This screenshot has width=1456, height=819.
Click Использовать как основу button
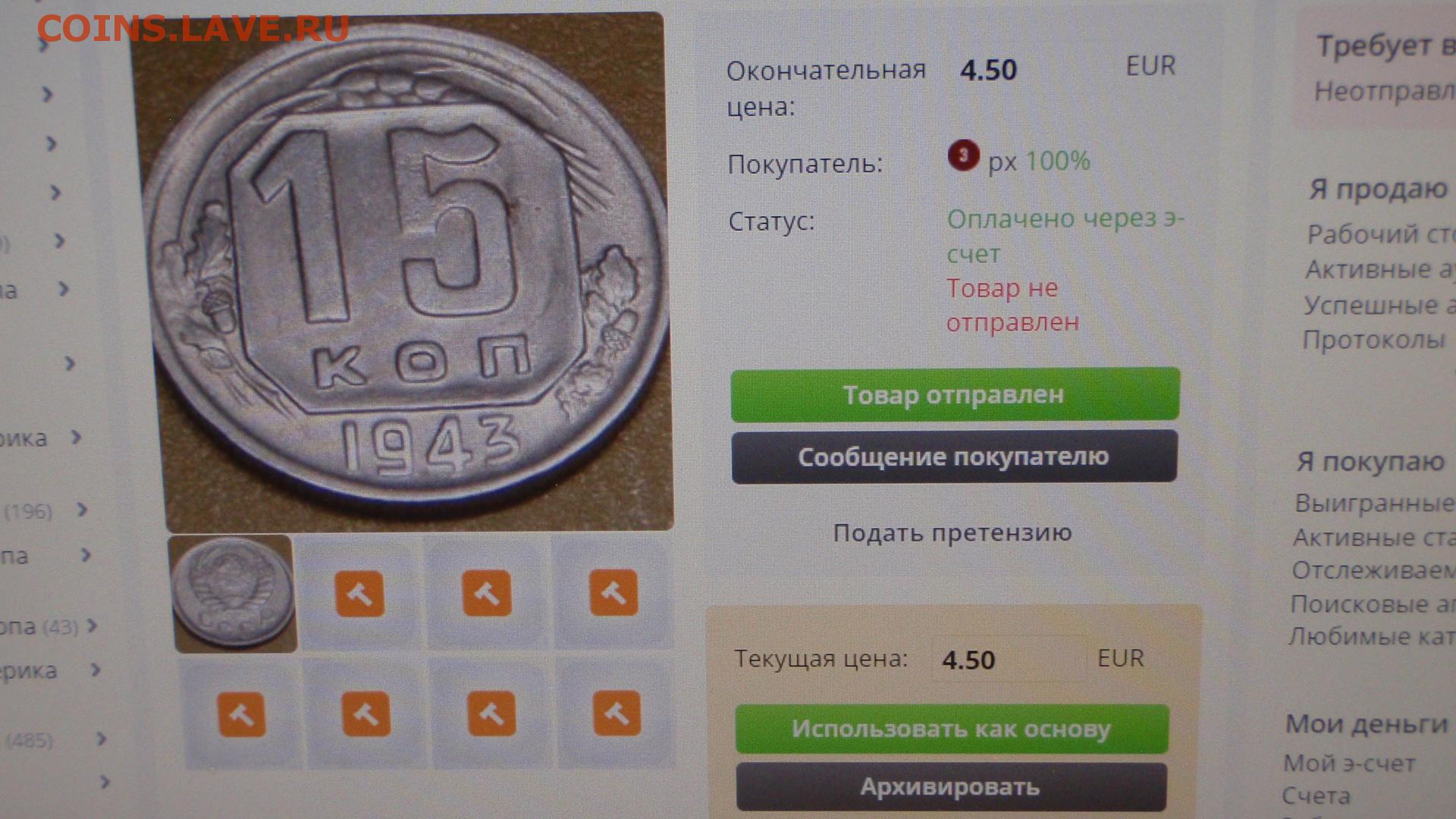pos(952,729)
